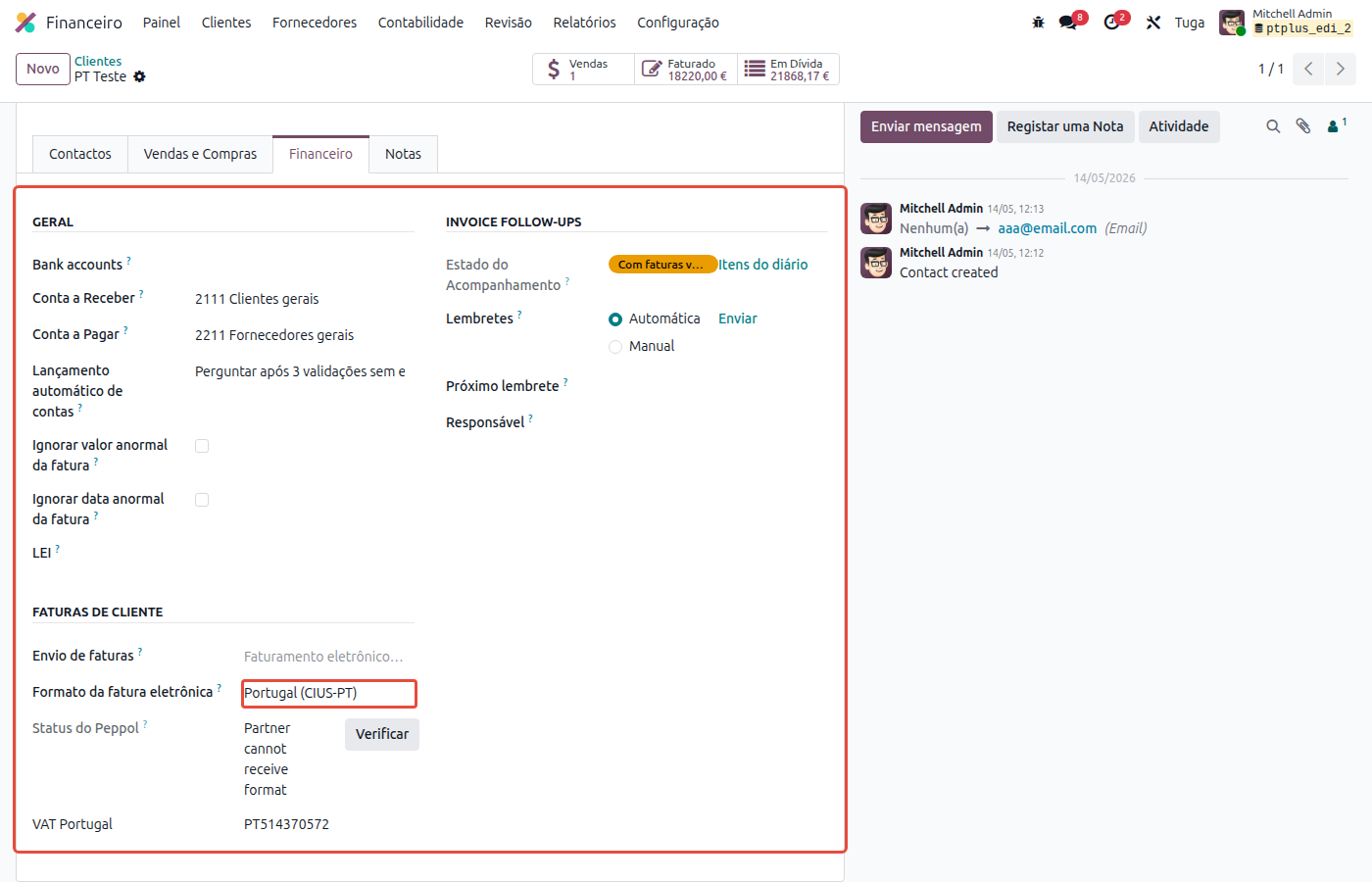Show followers via the person icon
Viewport: 1372px width, 882px height.
pyautogui.click(x=1336, y=125)
